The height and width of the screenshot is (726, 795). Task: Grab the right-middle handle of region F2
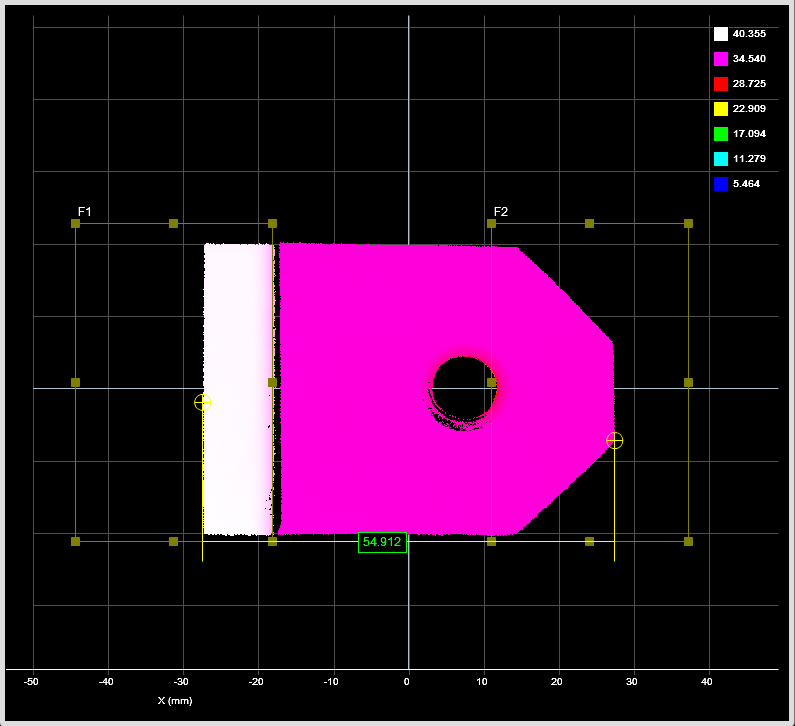[689, 383]
